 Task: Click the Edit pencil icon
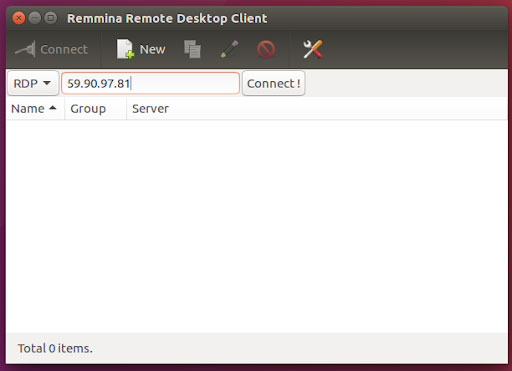(229, 50)
